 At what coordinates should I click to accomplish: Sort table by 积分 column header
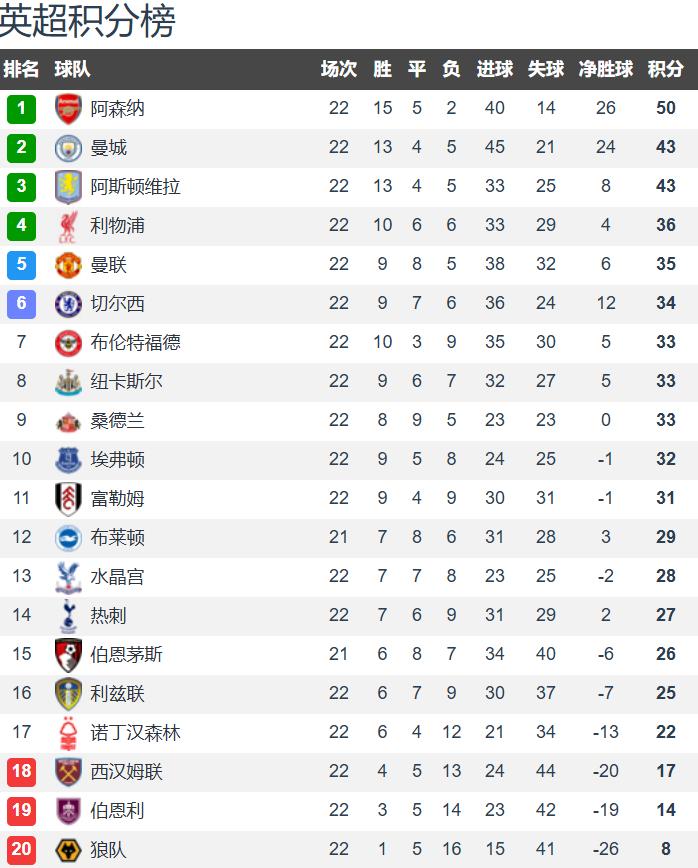(x=665, y=69)
